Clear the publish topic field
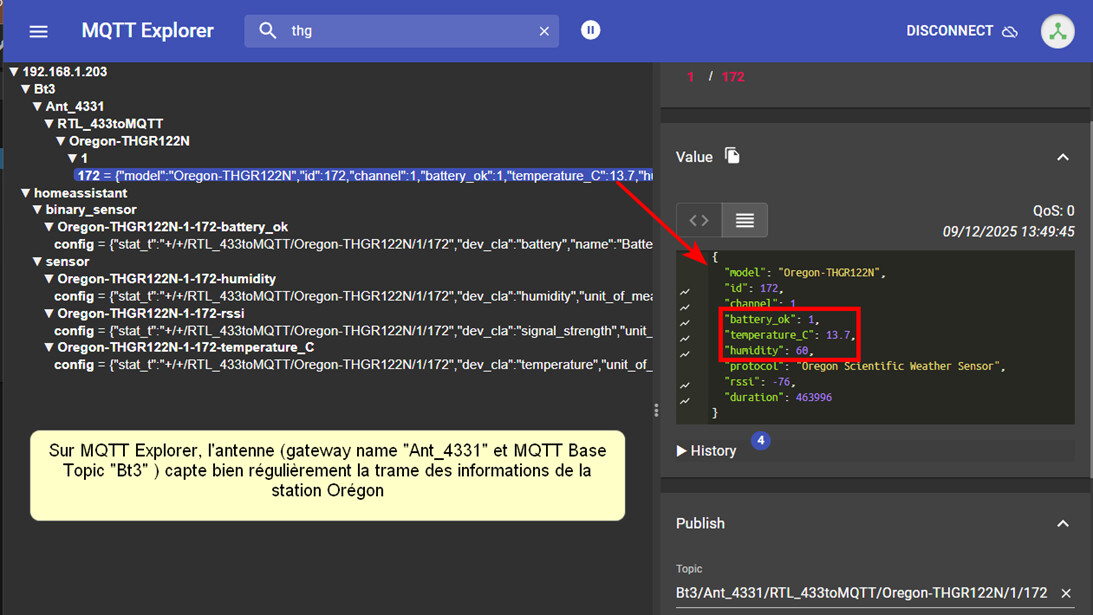Viewport: 1093px width, 615px height. point(1065,593)
